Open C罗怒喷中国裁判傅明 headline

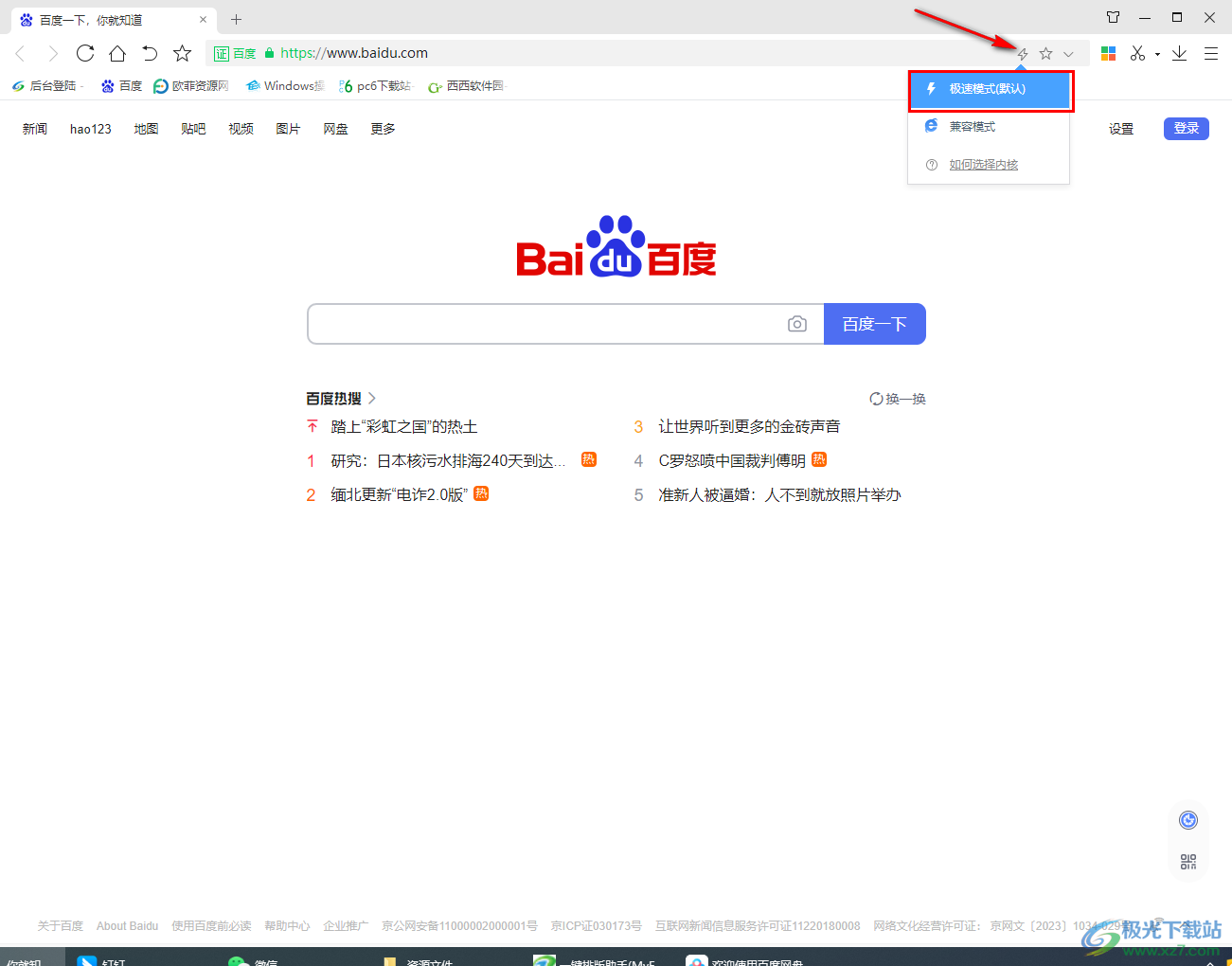pyautogui.click(x=732, y=461)
